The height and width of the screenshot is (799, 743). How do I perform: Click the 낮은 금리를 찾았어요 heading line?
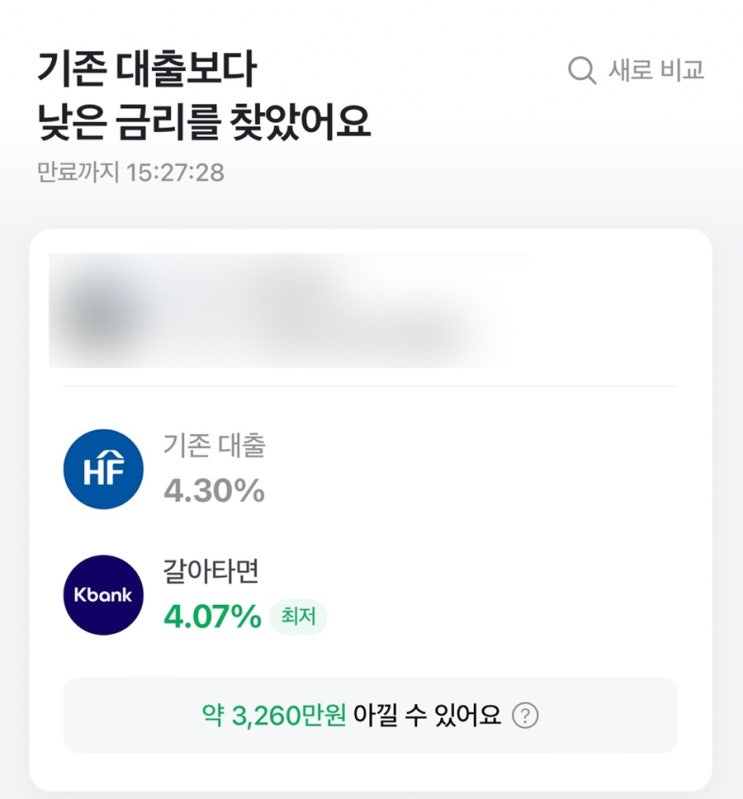click(204, 122)
